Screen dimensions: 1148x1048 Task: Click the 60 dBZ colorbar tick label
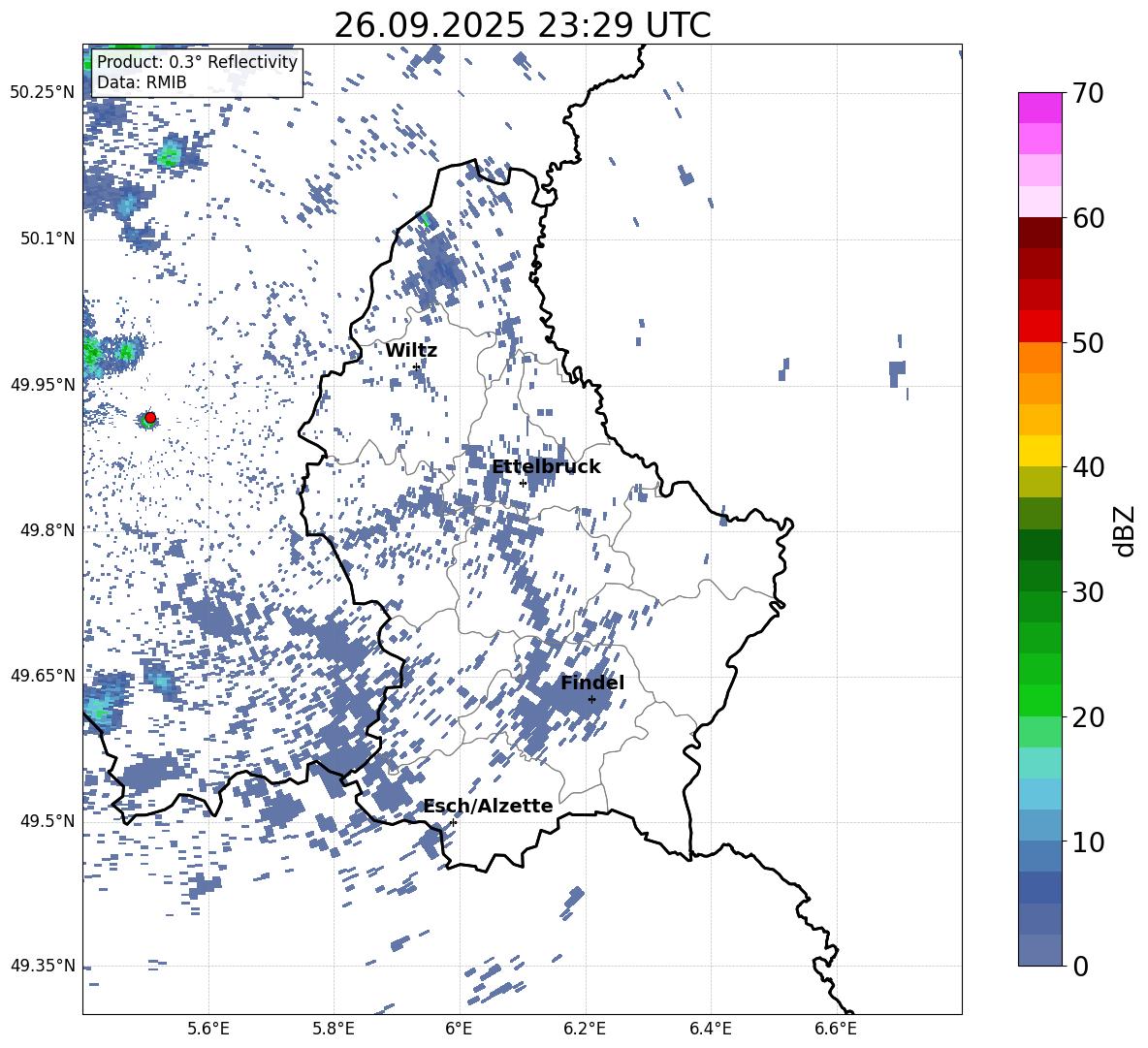pyautogui.click(x=1088, y=218)
